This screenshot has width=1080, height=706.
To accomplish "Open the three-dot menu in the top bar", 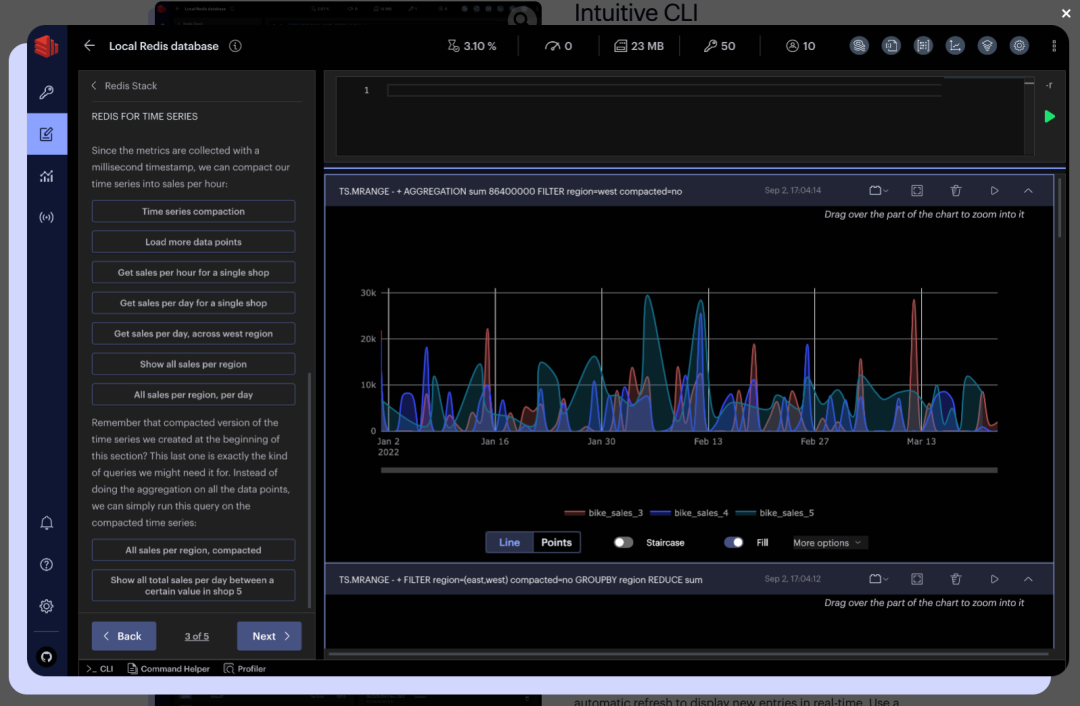I will point(1054,45).
